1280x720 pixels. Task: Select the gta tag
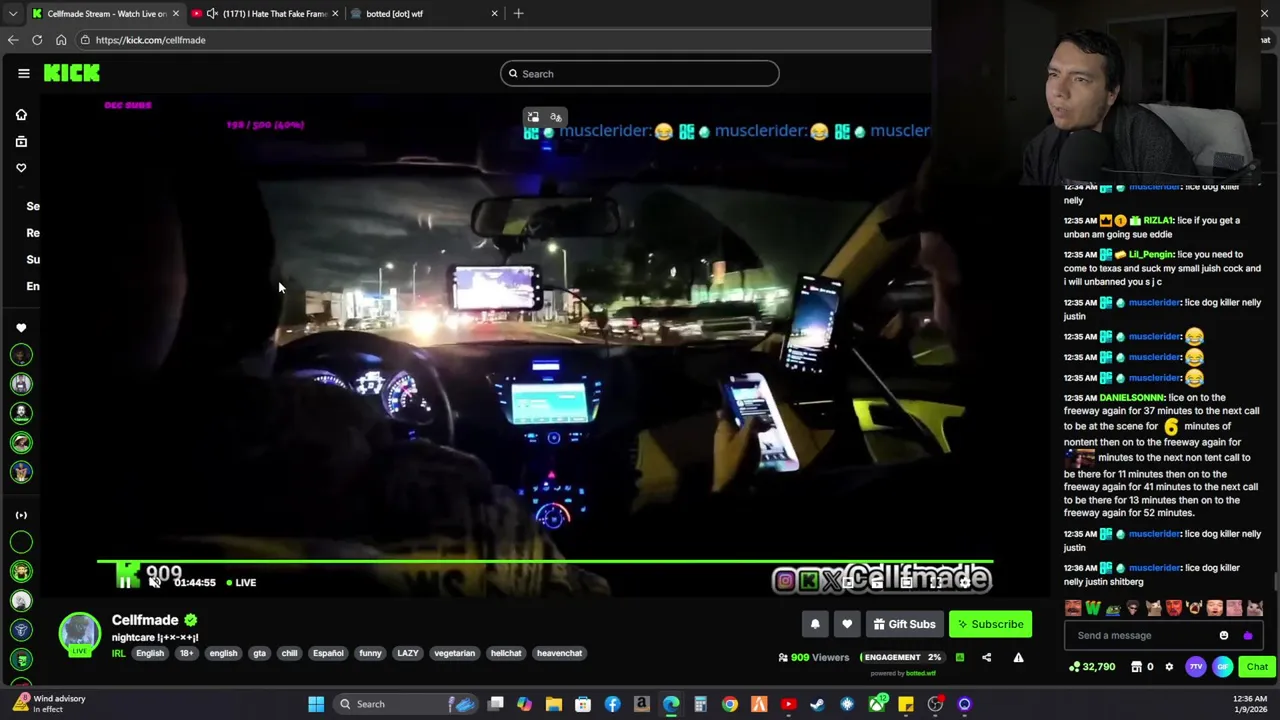[x=259, y=653]
